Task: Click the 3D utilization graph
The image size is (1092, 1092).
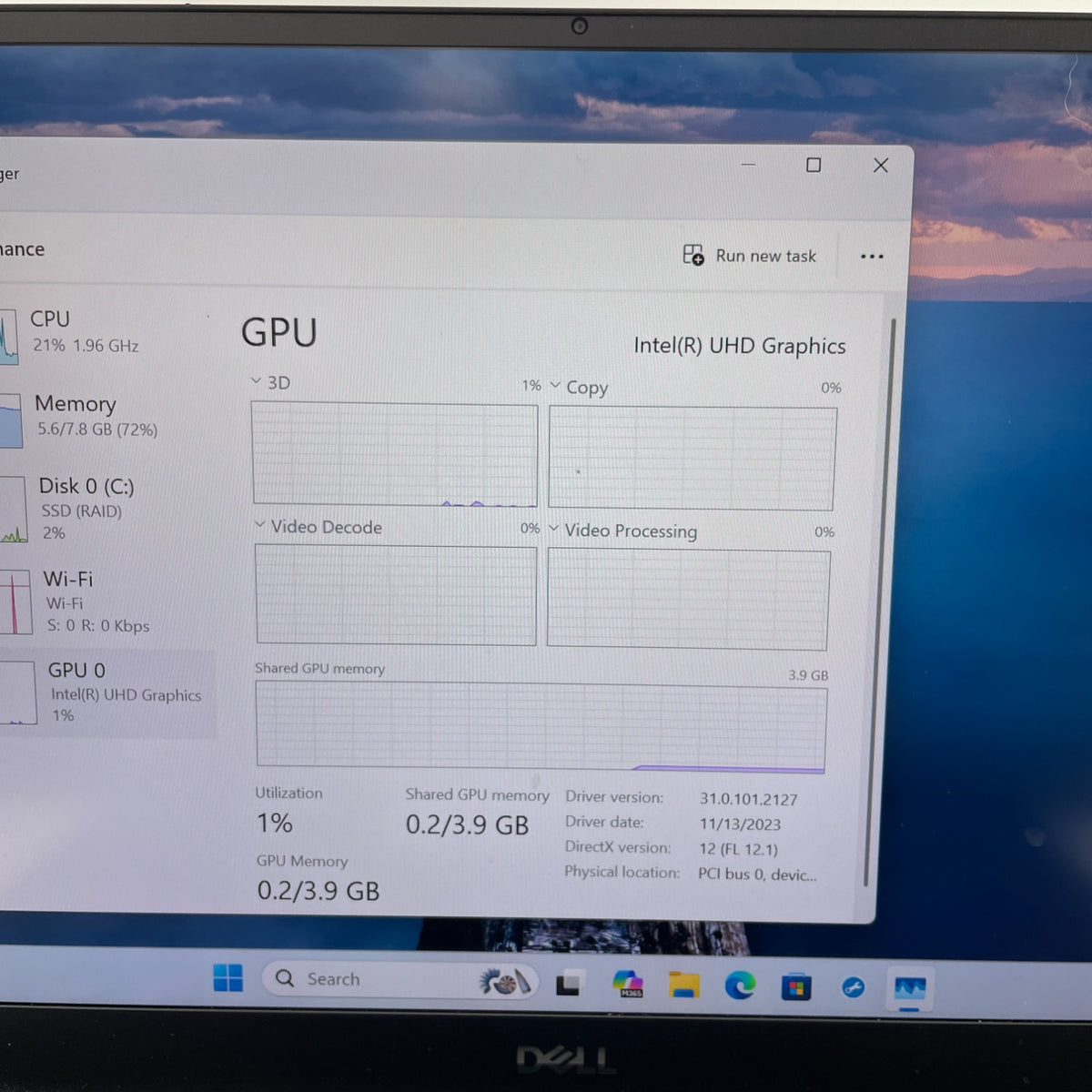Action: (395, 454)
